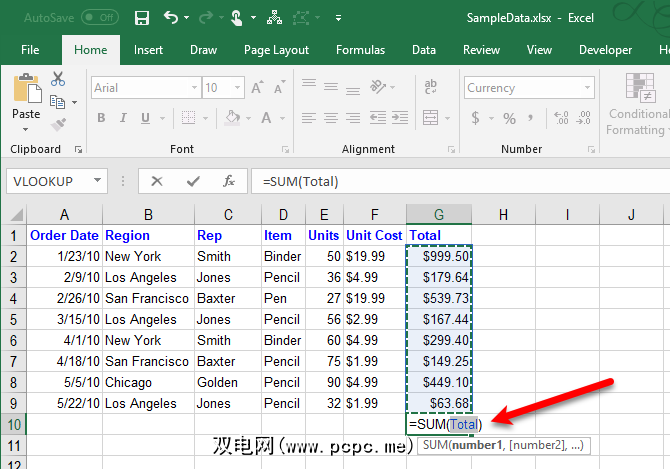Click the Cut scissors icon
Viewport: 670px width, 469px height.
(x=58, y=79)
